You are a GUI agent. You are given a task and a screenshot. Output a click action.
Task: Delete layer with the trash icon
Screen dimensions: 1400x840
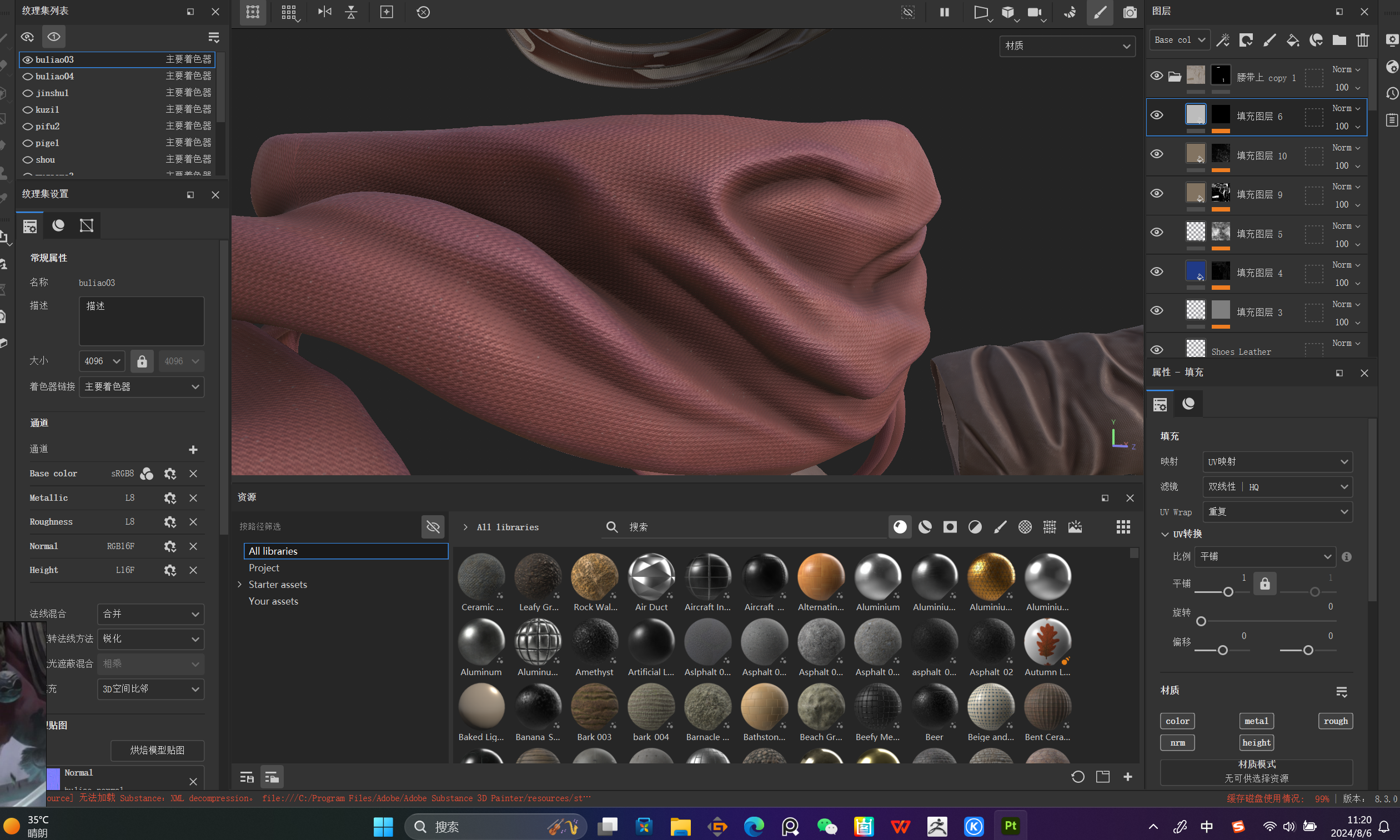(x=1363, y=39)
